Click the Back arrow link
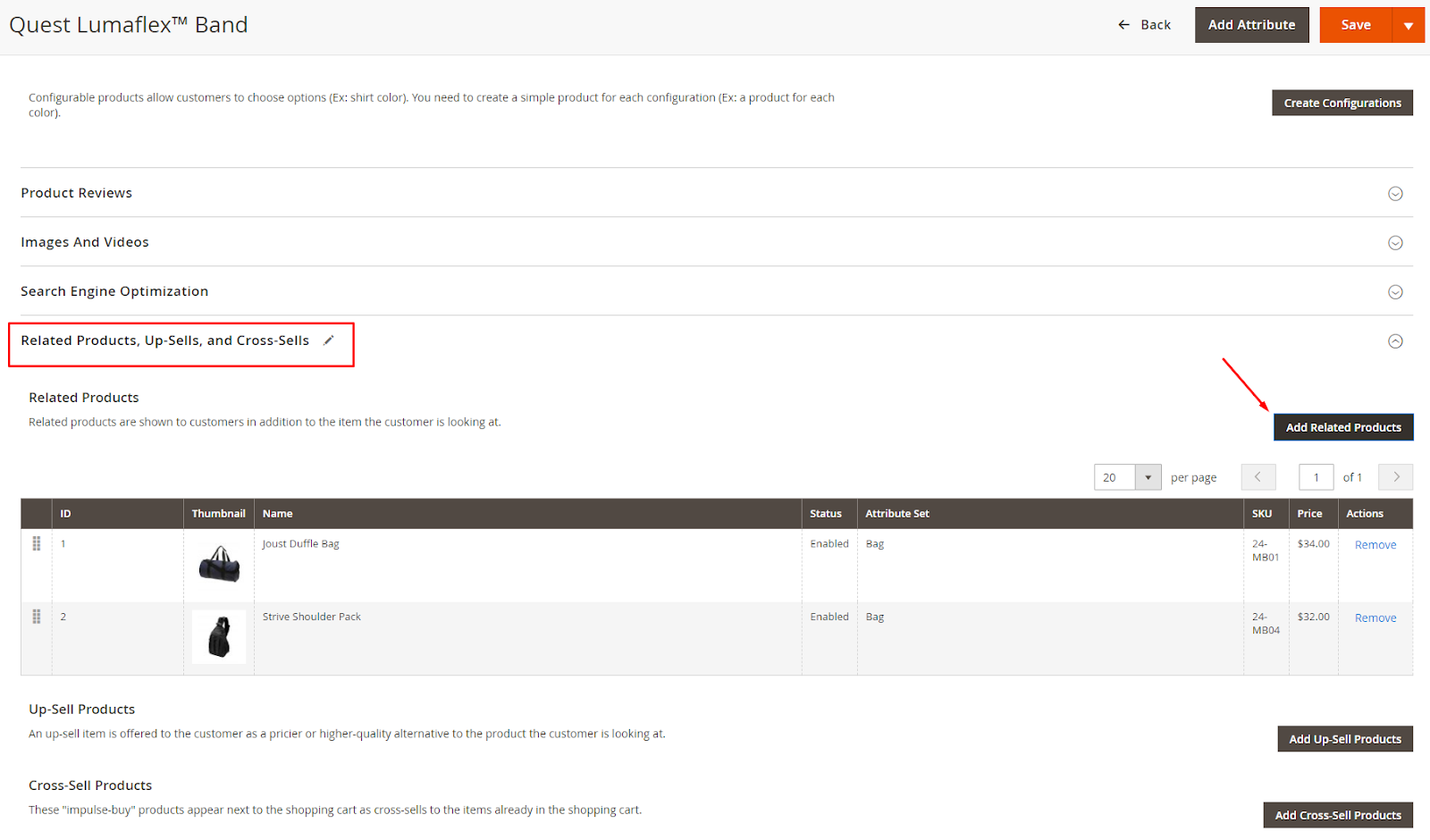This screenshot has width=1430, height=840. point(1144,25)
